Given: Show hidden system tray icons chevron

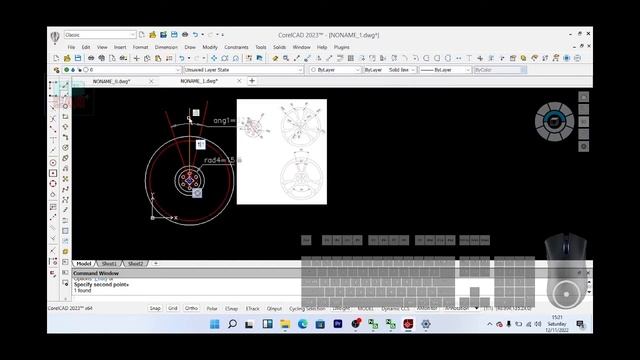Looking at the screenshot, I should pyautogui.click(x=490, y=324).
